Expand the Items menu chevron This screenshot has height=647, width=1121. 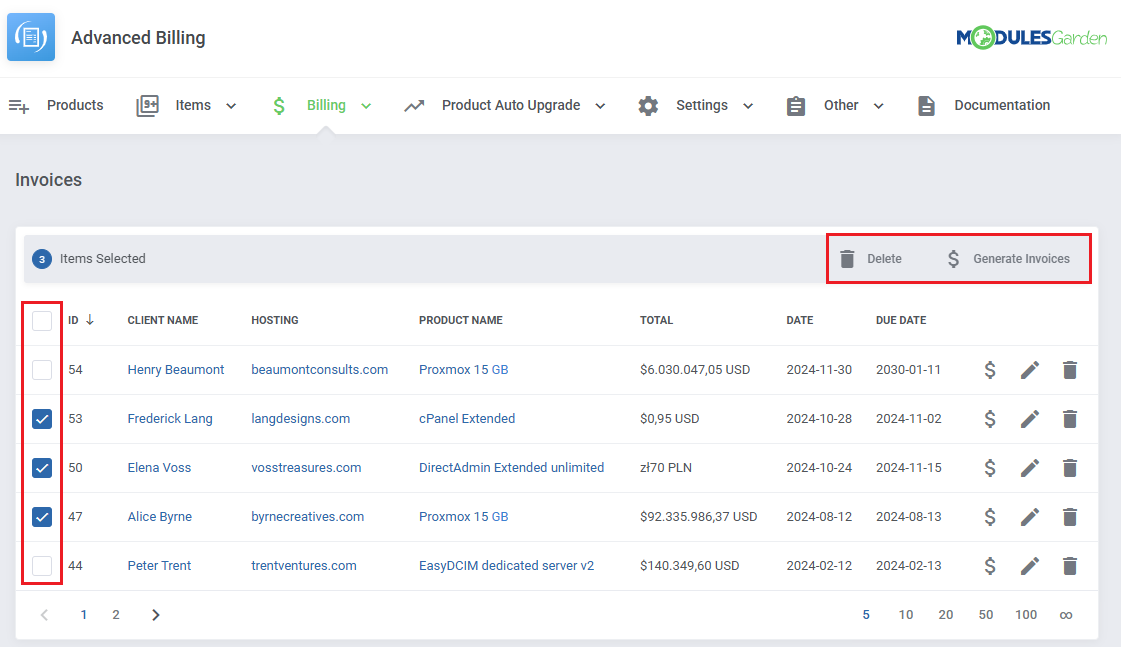tap(231, 106)
